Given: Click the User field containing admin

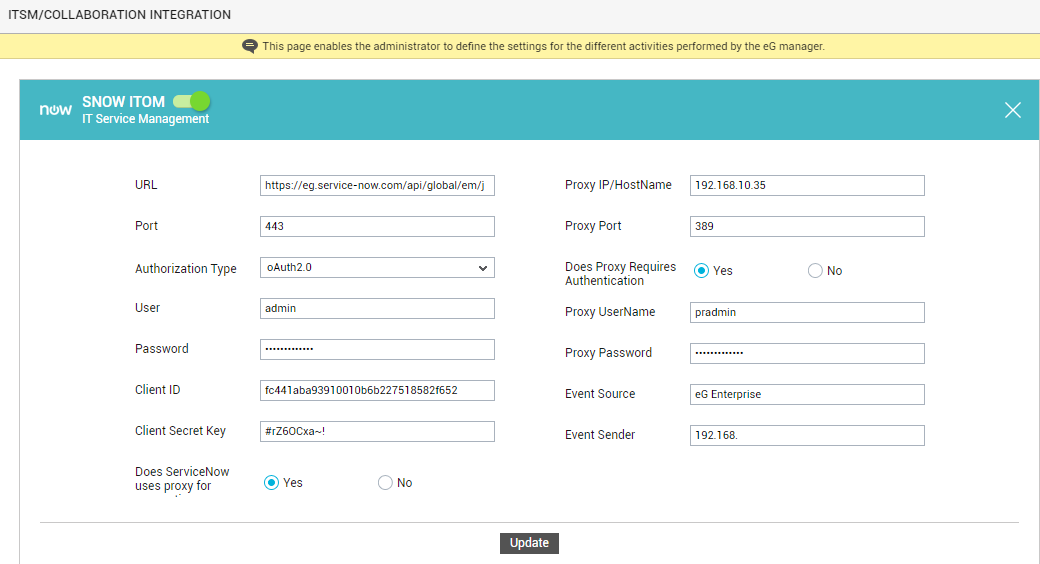Looking at the screenshot, I should coord(377,309).
